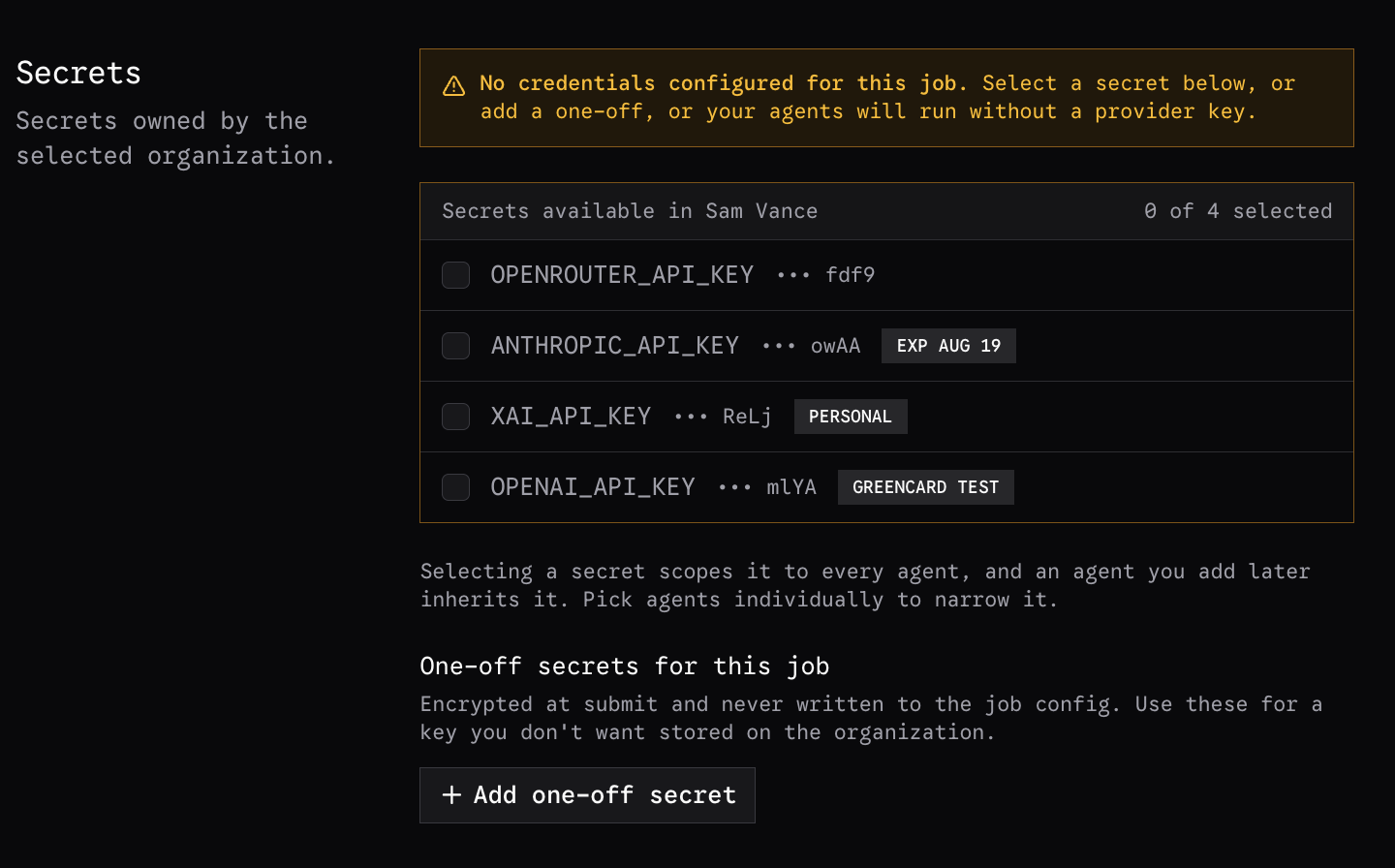Image resolution: width=1395 pixels, height=868 pixels.
Task: Click the 'One-off secrets for this job' heading
Action: click(625, 666)
